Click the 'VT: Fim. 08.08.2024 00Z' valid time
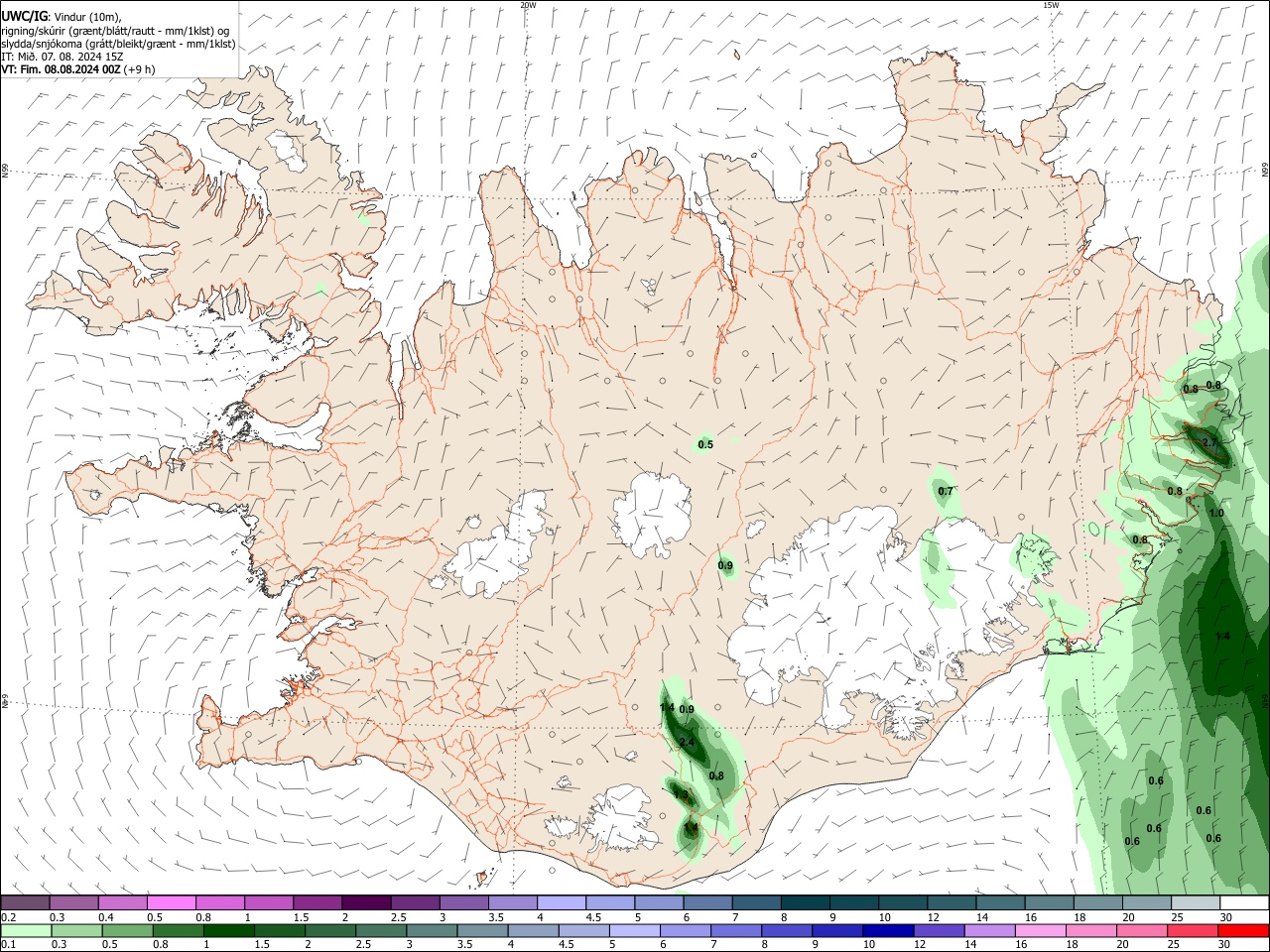1270x952 pixels. [x=62, y=69]
